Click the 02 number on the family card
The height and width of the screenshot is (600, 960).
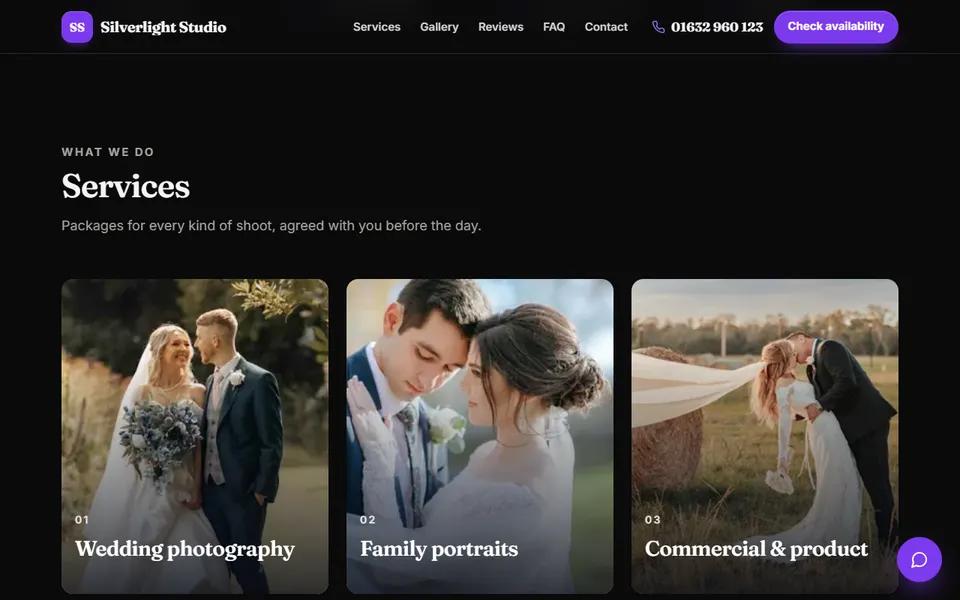[x=367, y=520]
